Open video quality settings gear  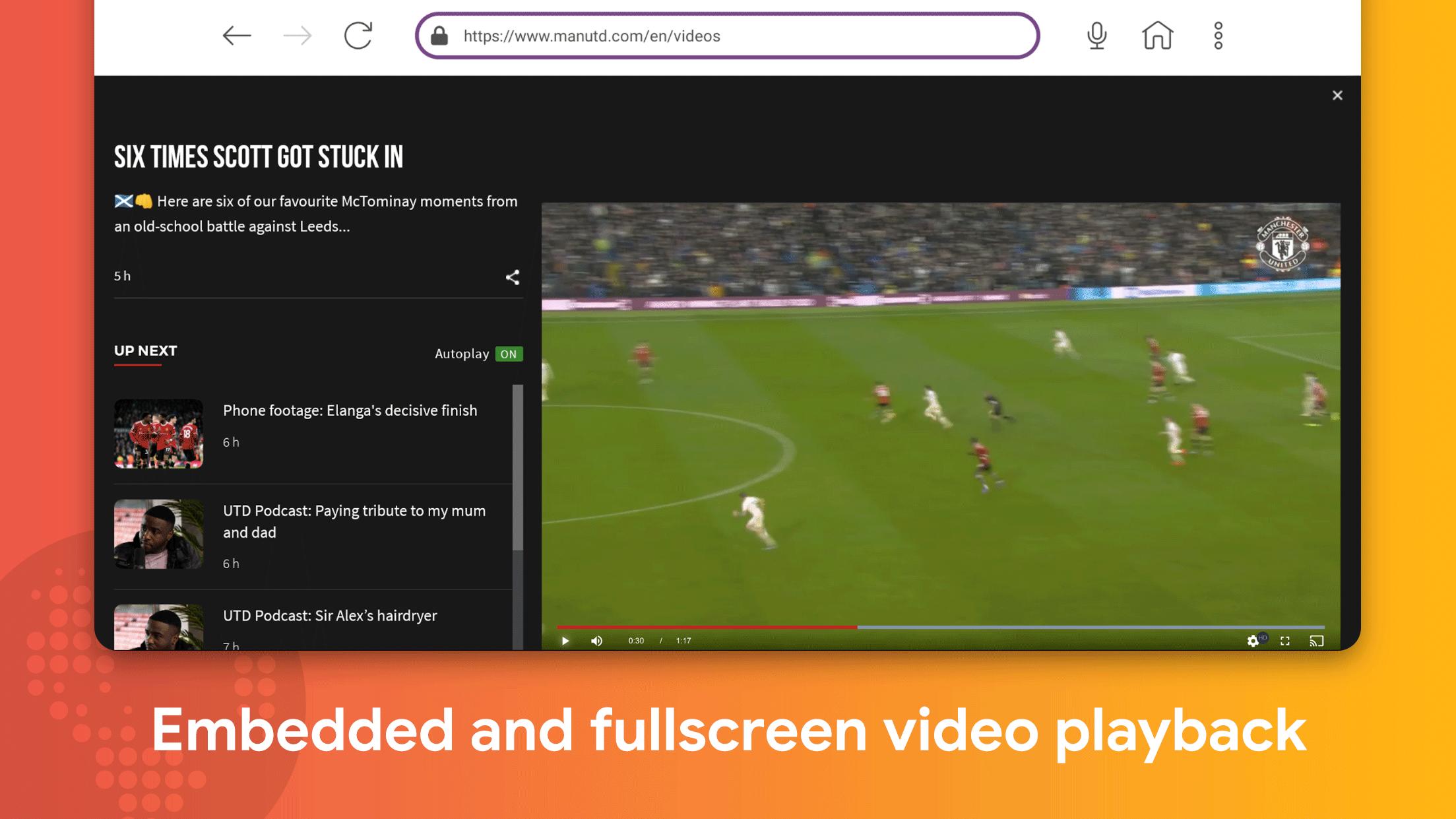1253,641
